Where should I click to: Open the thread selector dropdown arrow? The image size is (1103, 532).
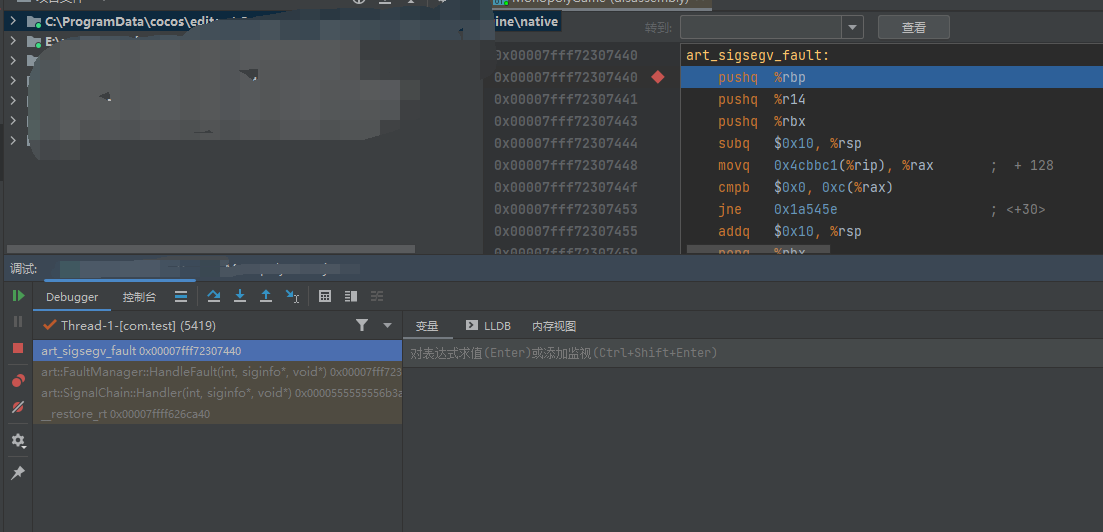(x=387, y=325)
